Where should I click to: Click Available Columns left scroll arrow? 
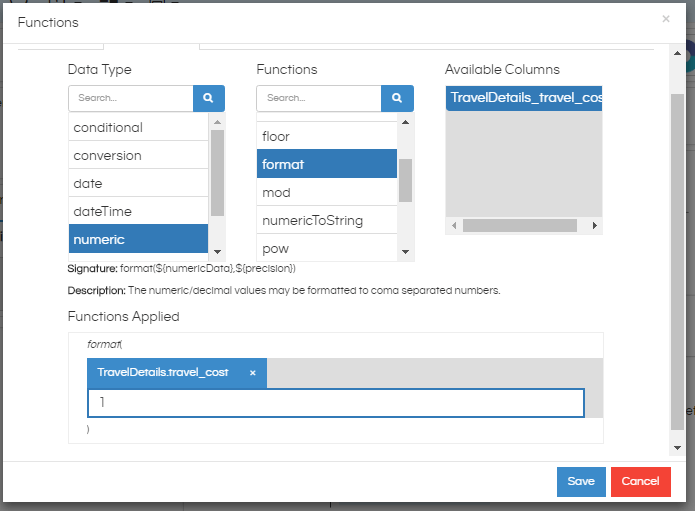pos(454,226)
